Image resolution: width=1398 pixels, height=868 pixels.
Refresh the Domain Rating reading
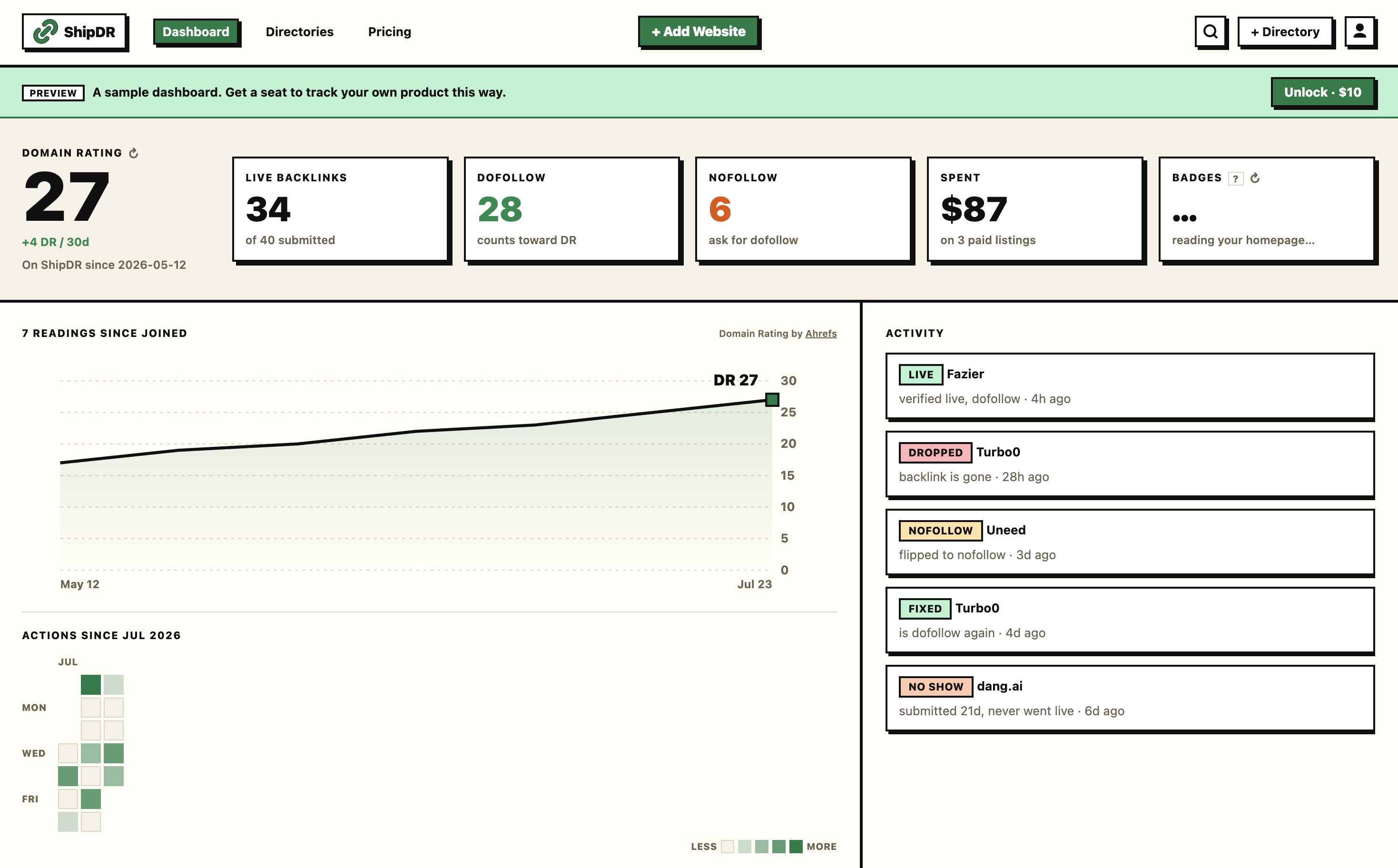point(134,153)
